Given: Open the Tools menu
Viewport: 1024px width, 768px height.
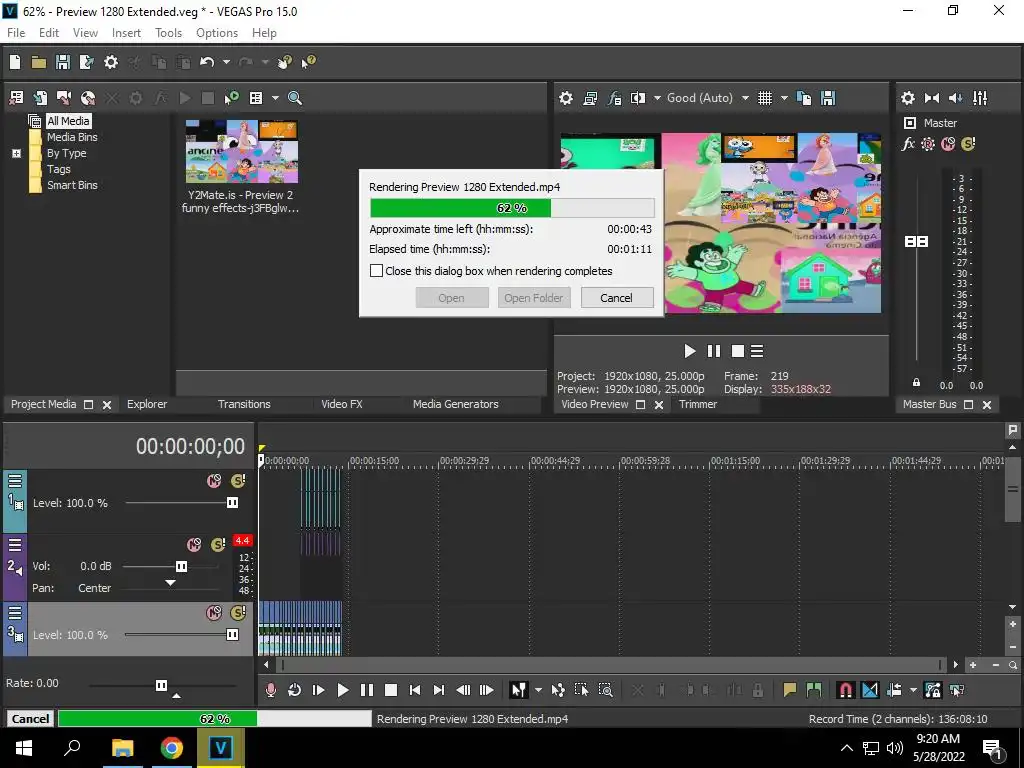Looking at the screenshot, I should 168,33.
